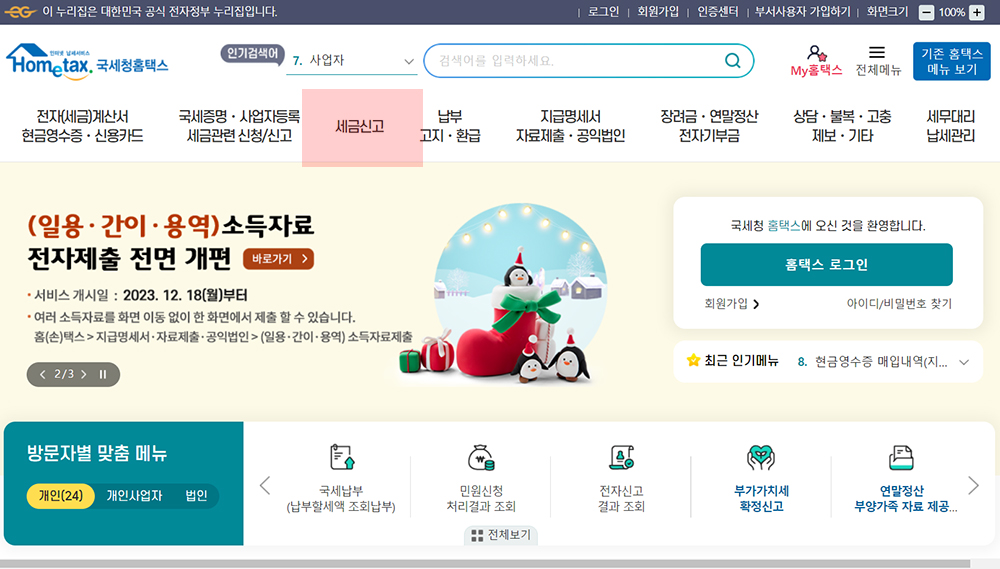Click the 국세납부 document icon
Image resolution: width=1000 pixels, height=569 pixels.
[x=342, y=457]
